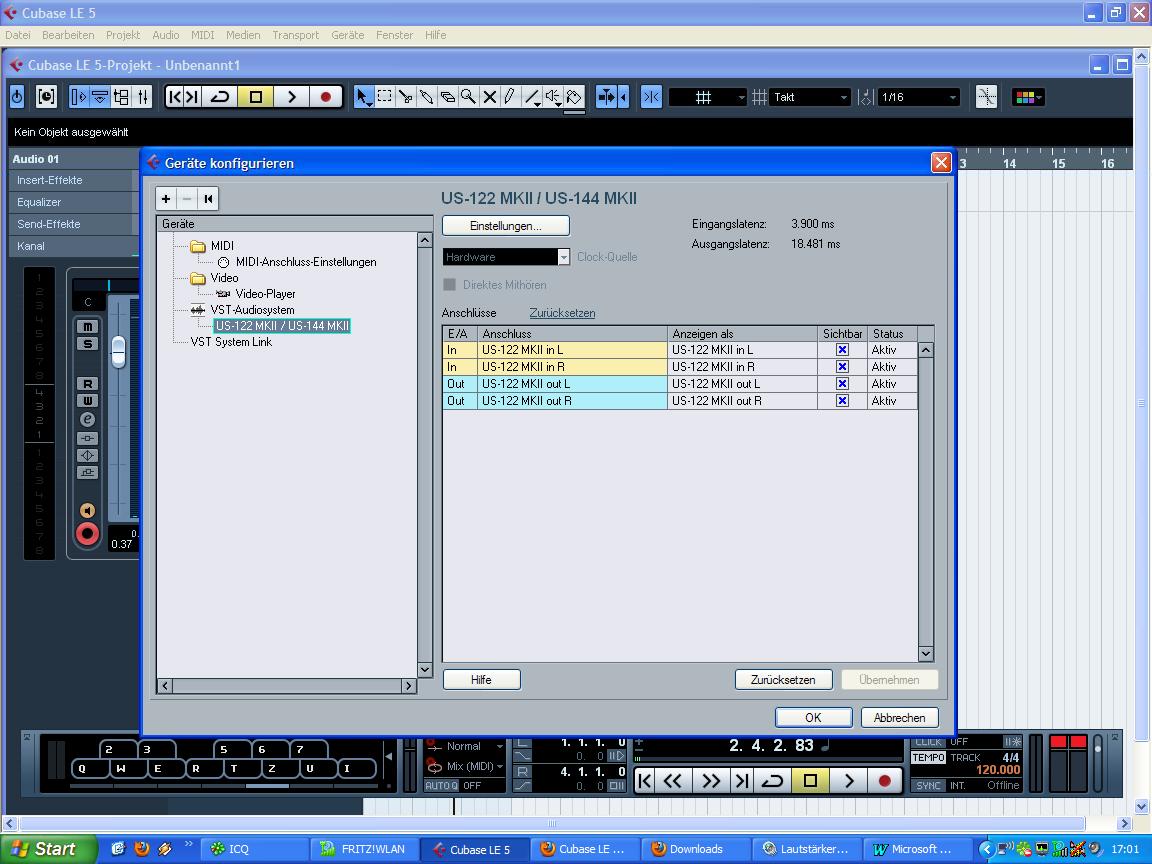
Task: Open channel settings with the e button
Action: 87,420
